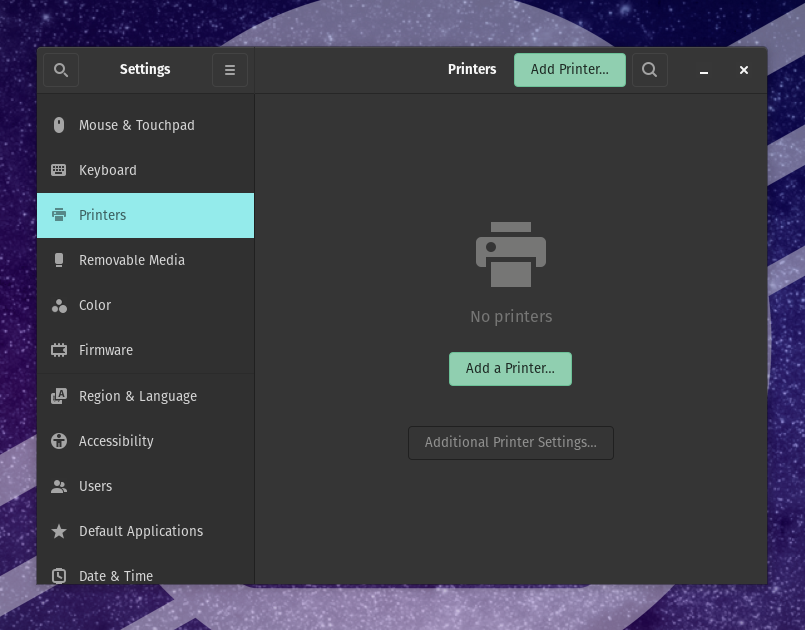Click the large No printers placeholder icon
This screenshot has width=805, height=630.
pyautogui.click(x=510, y=254)
